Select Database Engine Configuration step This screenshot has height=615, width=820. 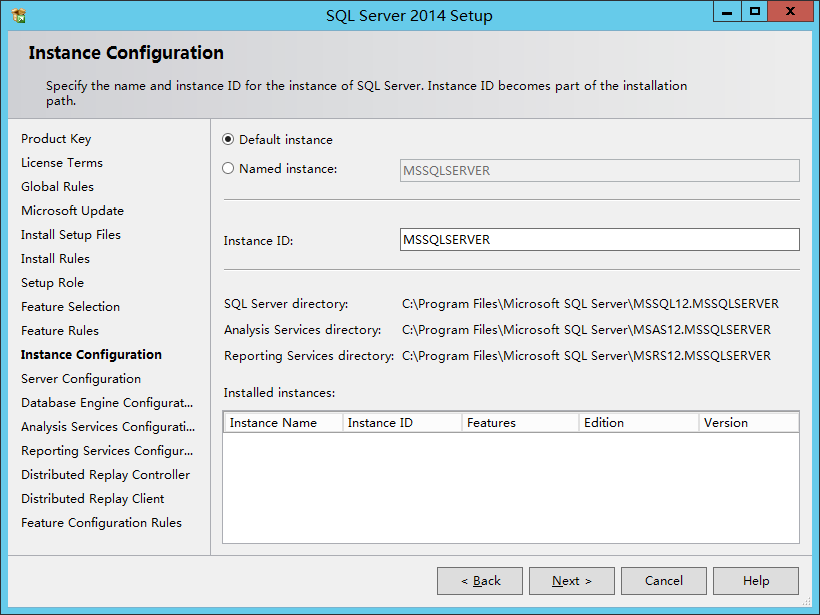pyautogui.click(x=107, y=403)
